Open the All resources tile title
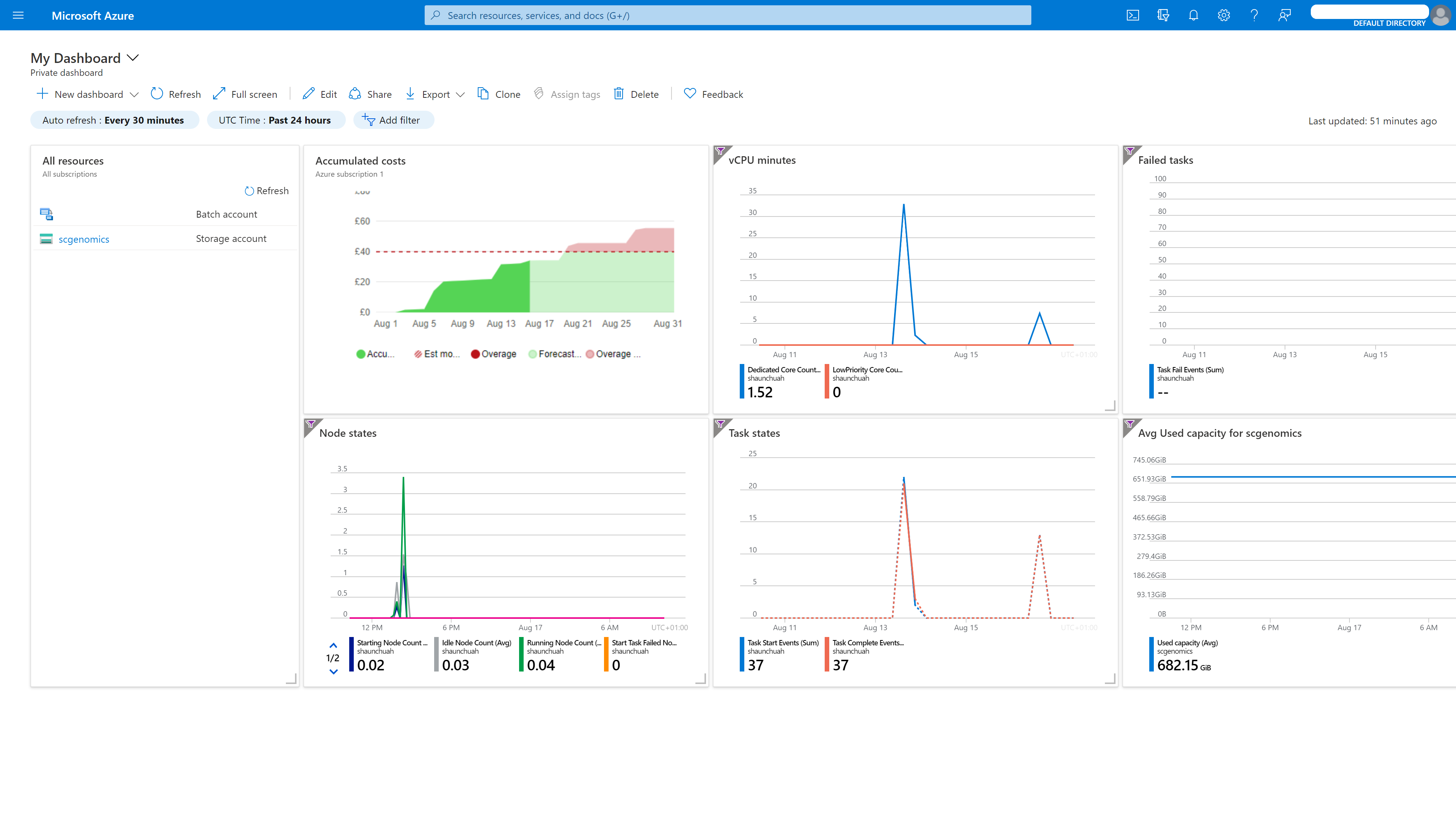The width and height of the screenshot is (1456, 819). pyautogui.click(x=73, y=160)
